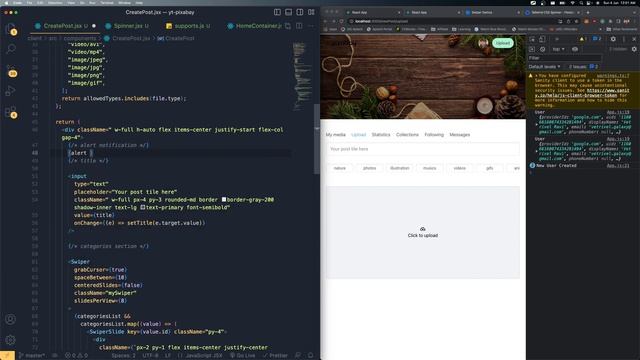Open the Manage gear in VS Code activity bar
Viewport: 640px width, 360px height.
[x=11, y=340]
